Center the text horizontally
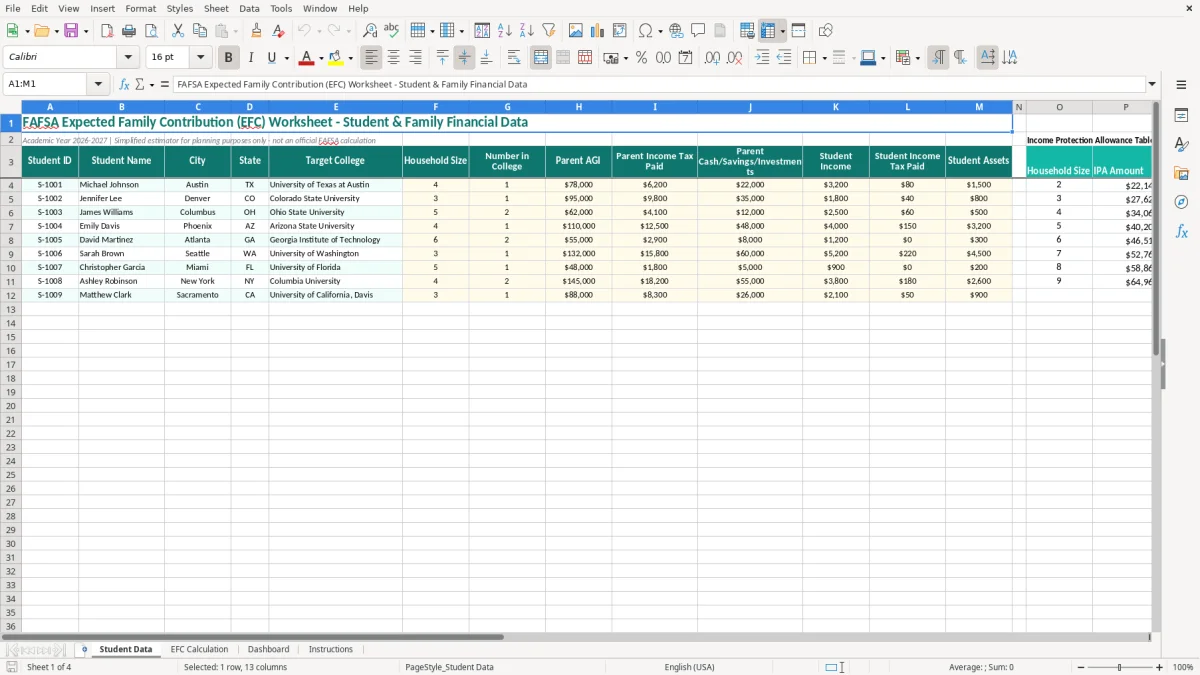 [x=393, y=58]
